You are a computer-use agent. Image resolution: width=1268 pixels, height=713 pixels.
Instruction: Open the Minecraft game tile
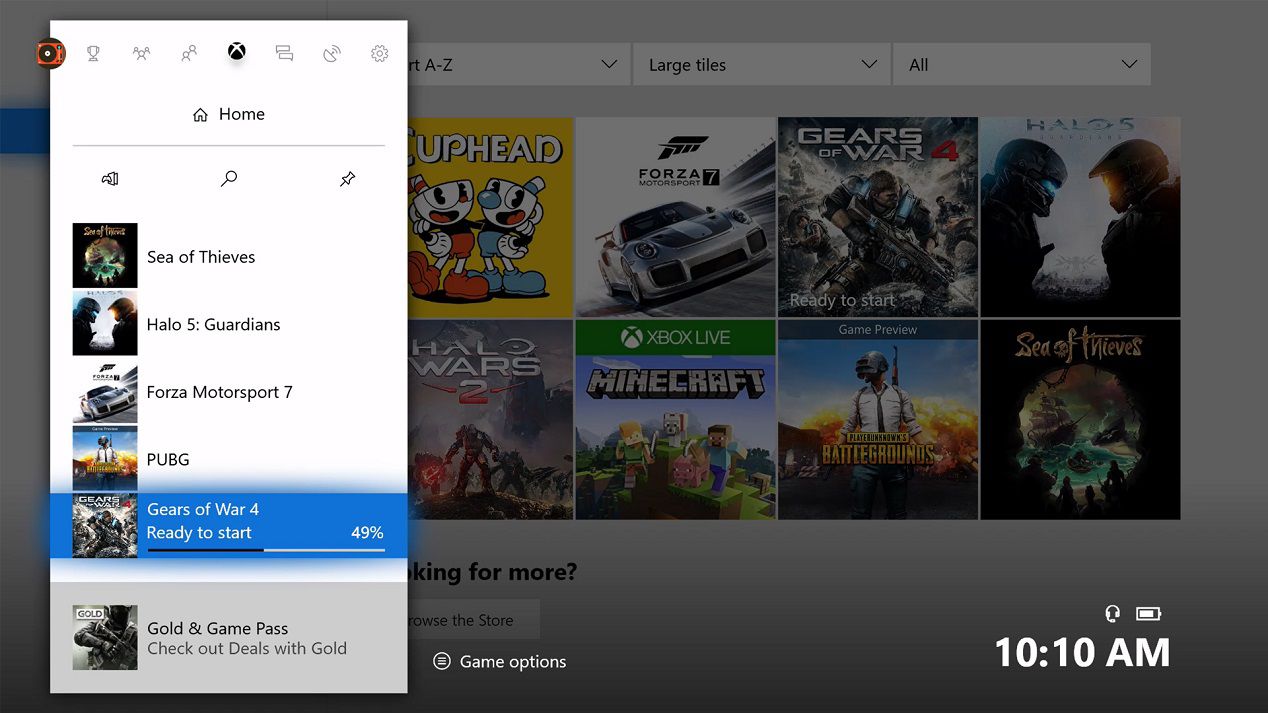675,419
